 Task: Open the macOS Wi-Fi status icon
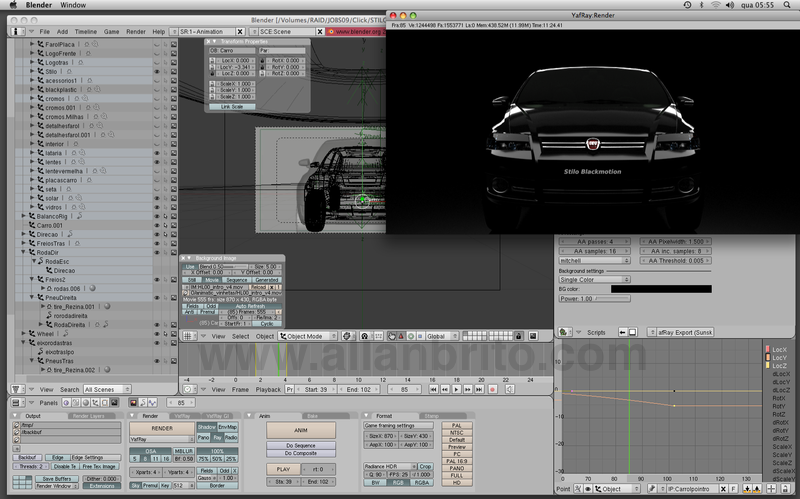coord(716,5)
